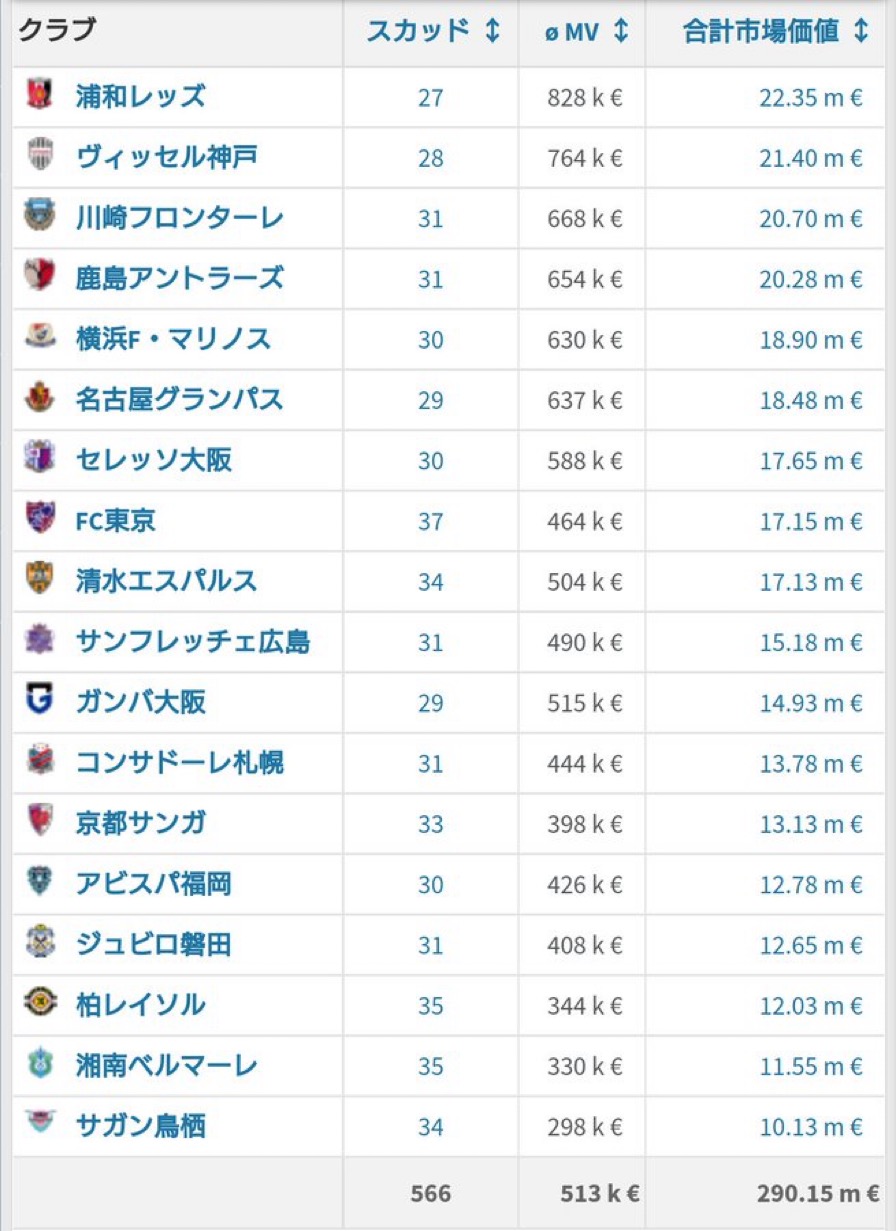Image resolution: width=896 pixels, height=1231 pixels.
Task: Open the セレッソ大阪 club page link
Action: coord(154,459)
